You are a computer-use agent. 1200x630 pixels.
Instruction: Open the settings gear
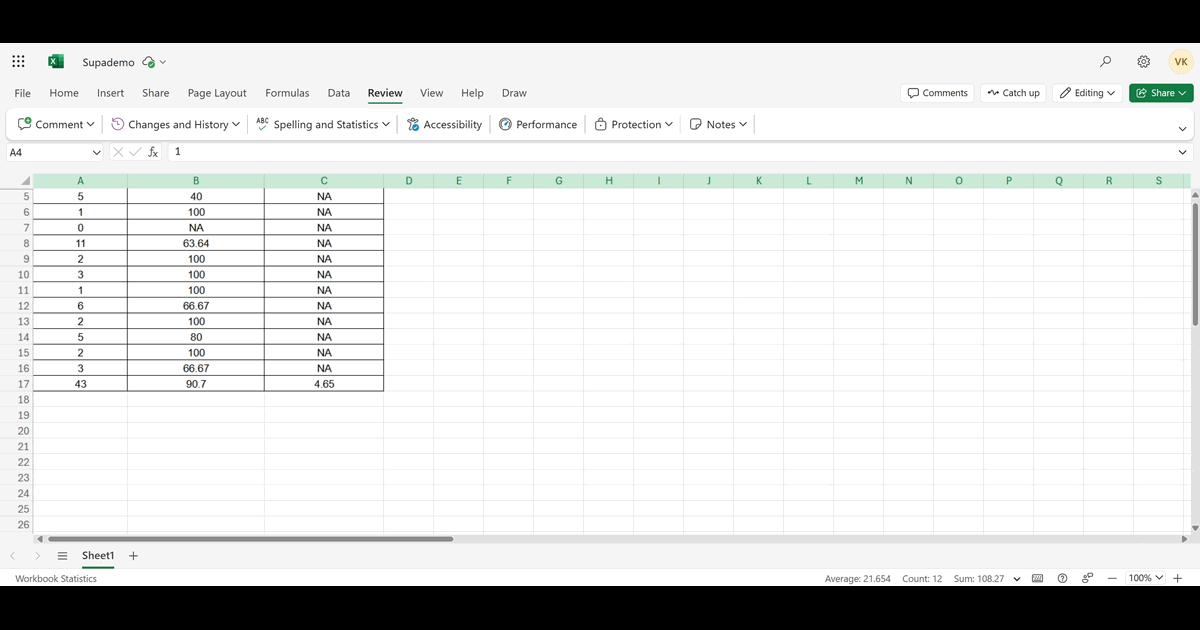coord(1143,62)
